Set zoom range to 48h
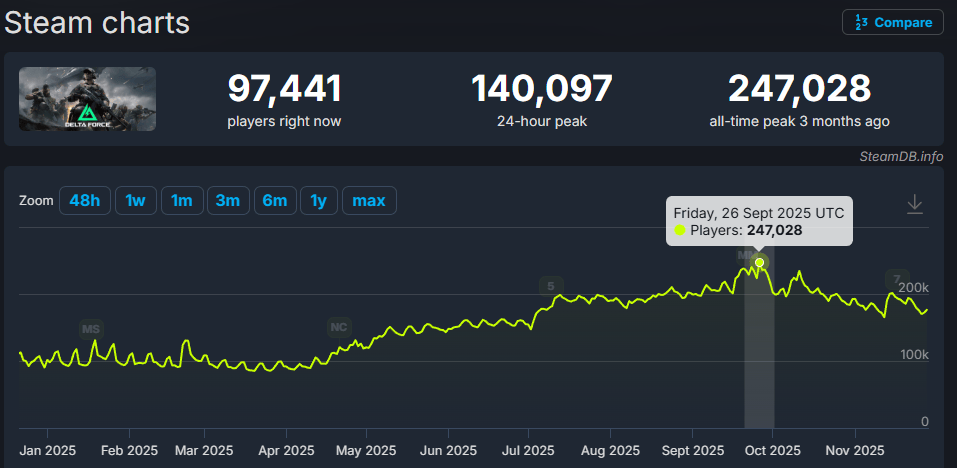Viewport: 957px width, 468px height. pyautogui.click(x=84, y=201)
